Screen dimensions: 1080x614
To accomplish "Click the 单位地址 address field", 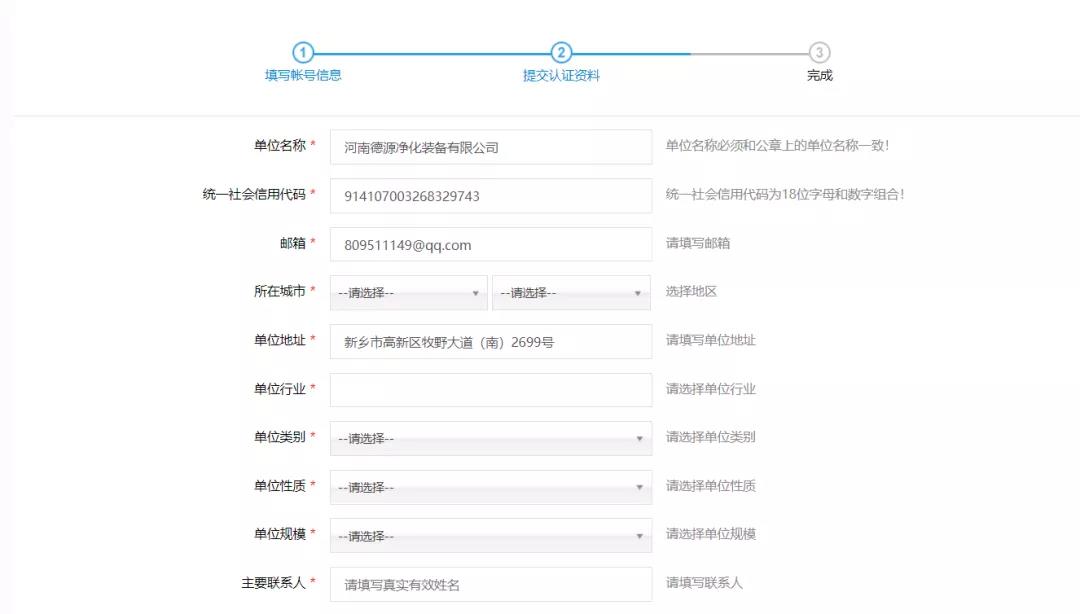I will (490, 342).
